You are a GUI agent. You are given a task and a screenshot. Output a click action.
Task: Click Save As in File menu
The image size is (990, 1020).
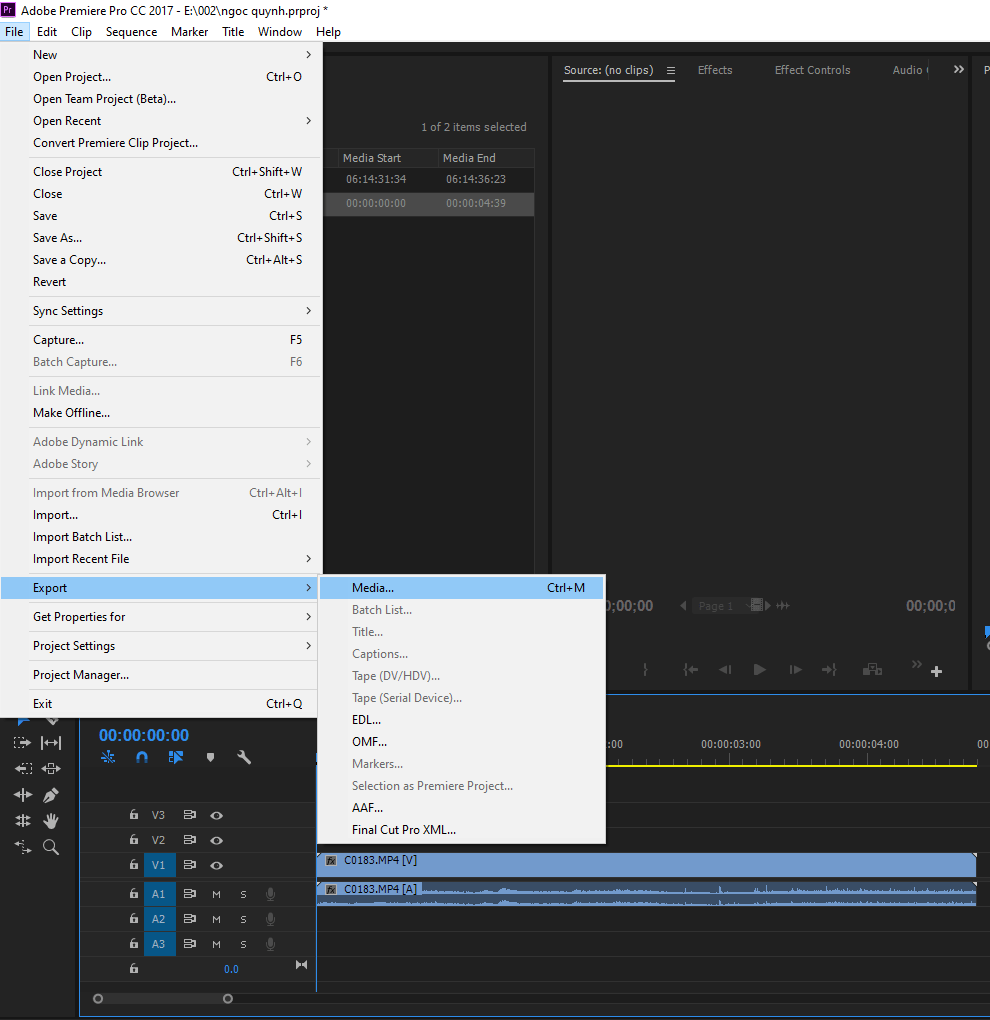click(x=159, y=238)
